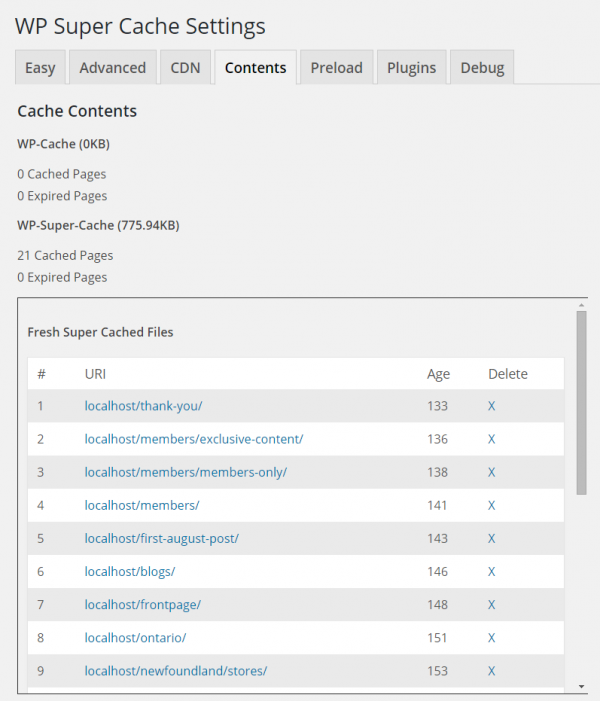This screenshot has width=600, height=701.
Task: Click the WP-Cache (0KB) label
Action: (63, 144)
